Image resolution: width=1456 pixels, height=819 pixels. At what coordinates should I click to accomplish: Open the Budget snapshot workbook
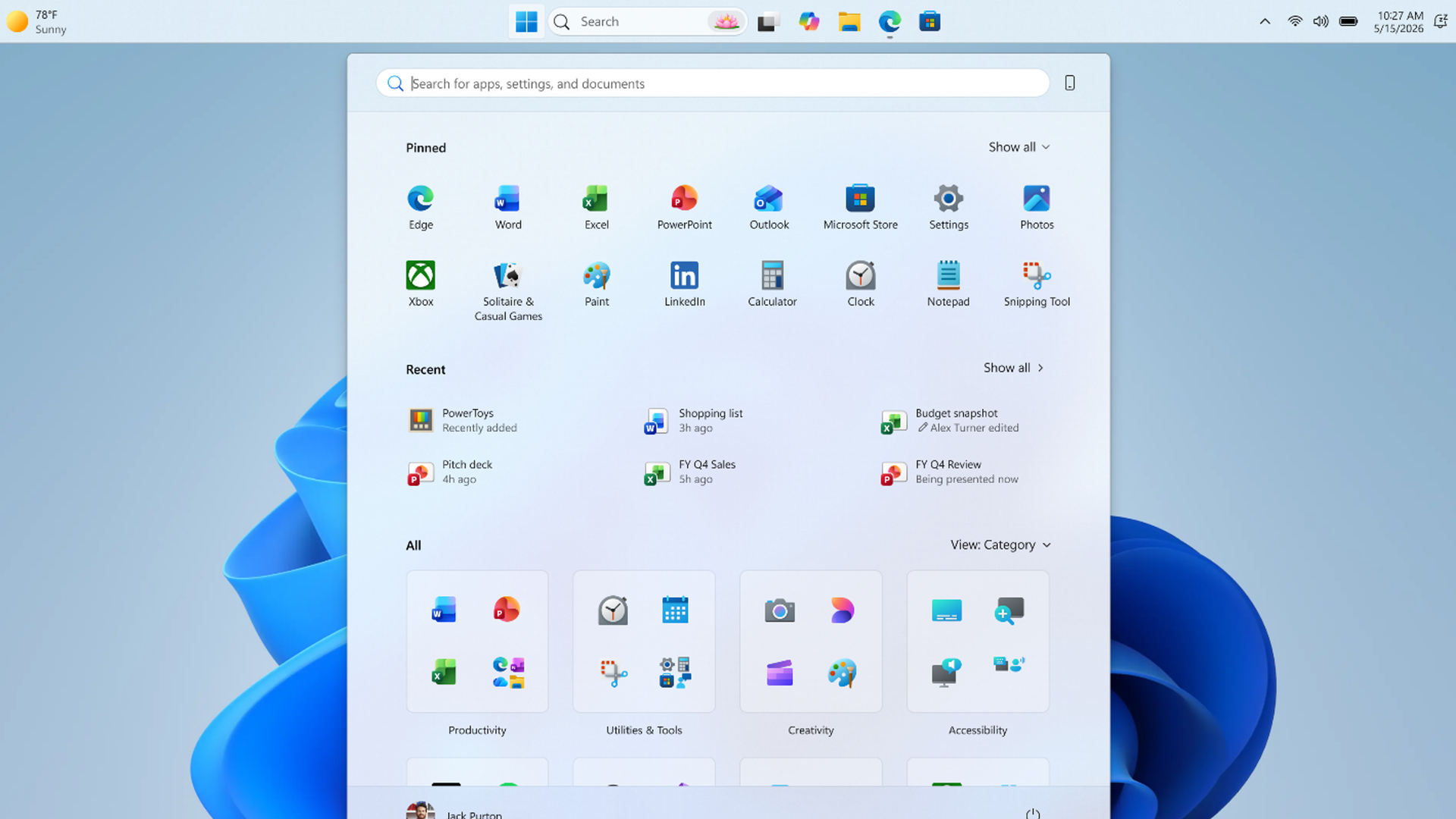coord(951,420)
